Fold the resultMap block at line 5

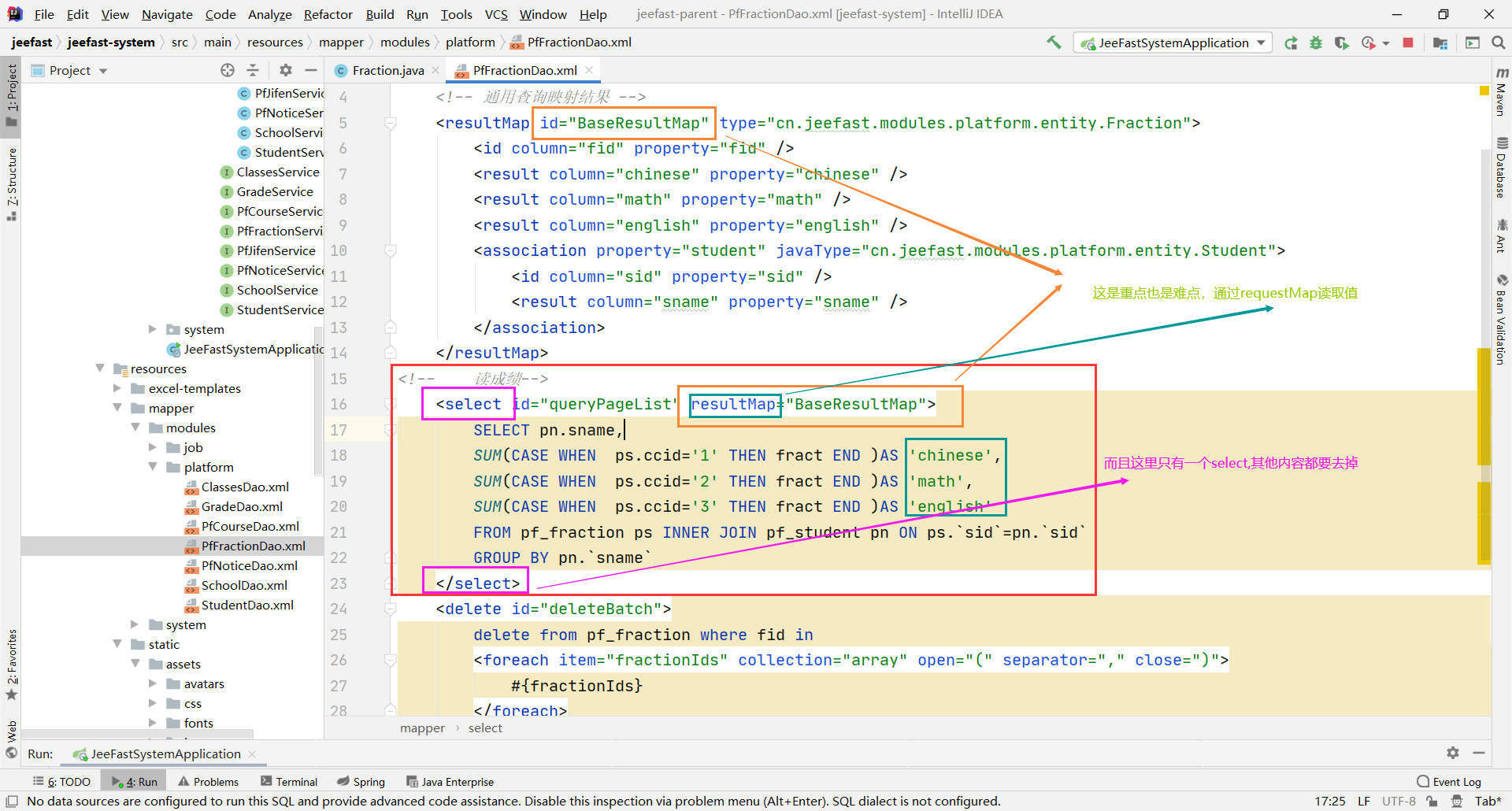[390, 123]
